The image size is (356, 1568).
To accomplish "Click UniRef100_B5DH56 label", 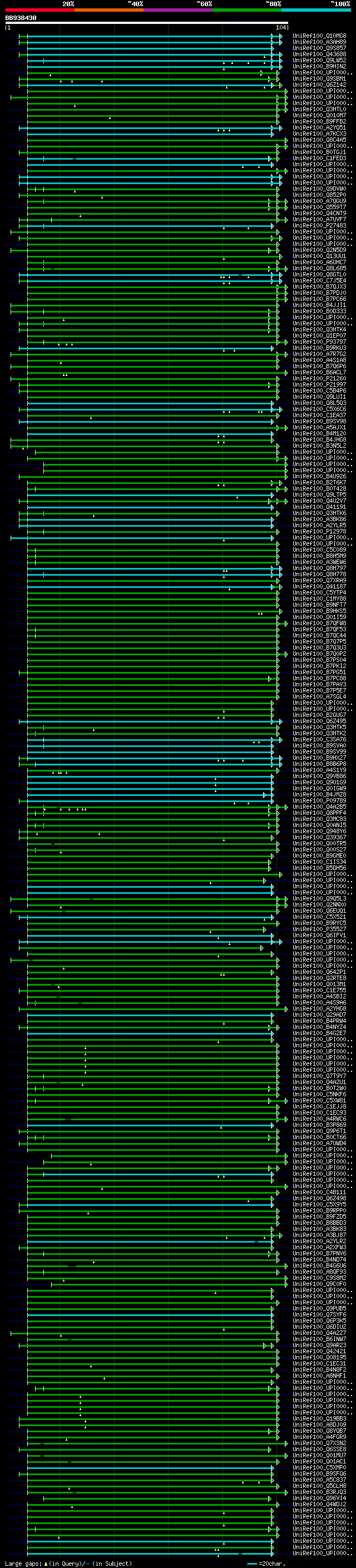I will tap(319, 868).
